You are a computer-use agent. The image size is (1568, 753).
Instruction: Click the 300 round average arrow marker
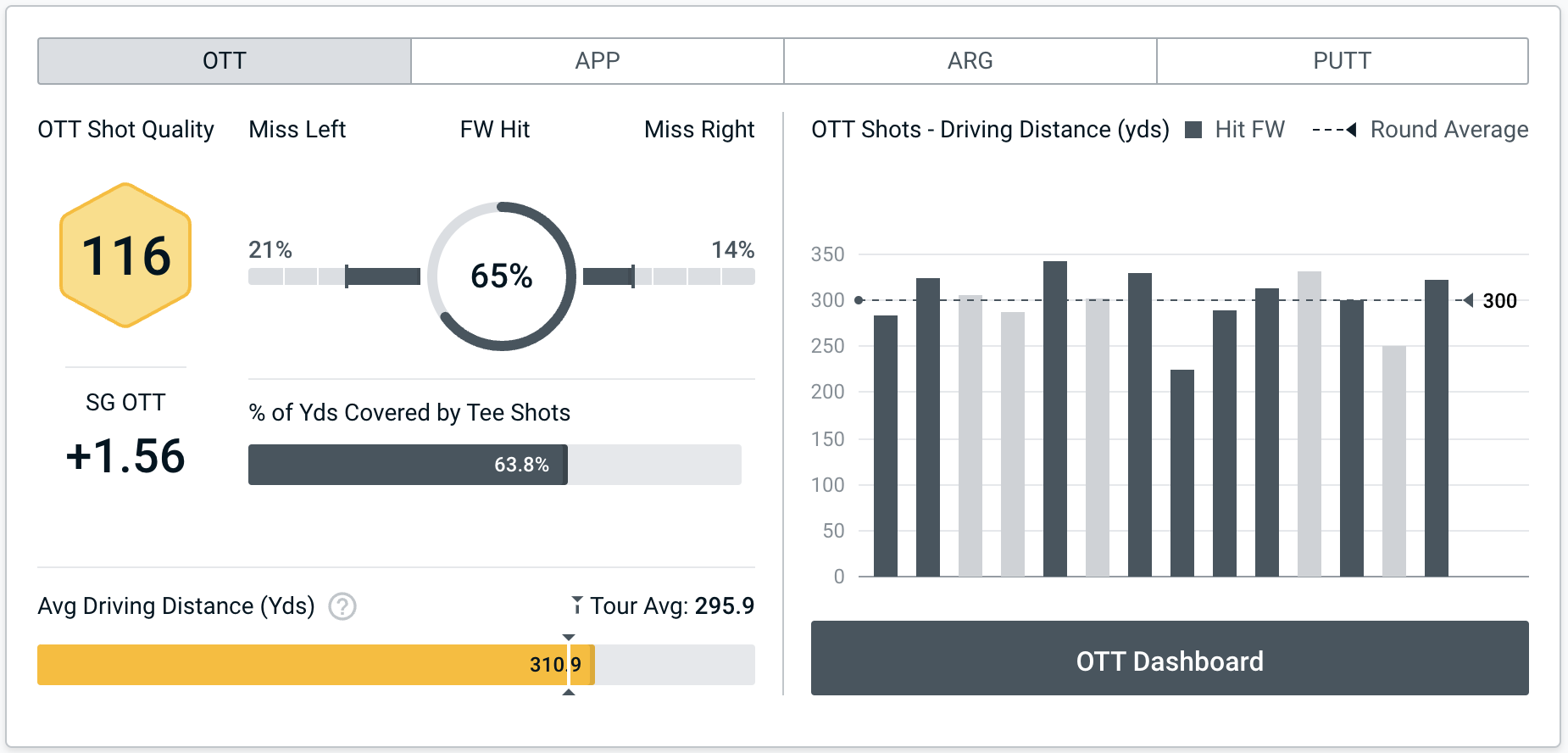tap(1469, 300)
